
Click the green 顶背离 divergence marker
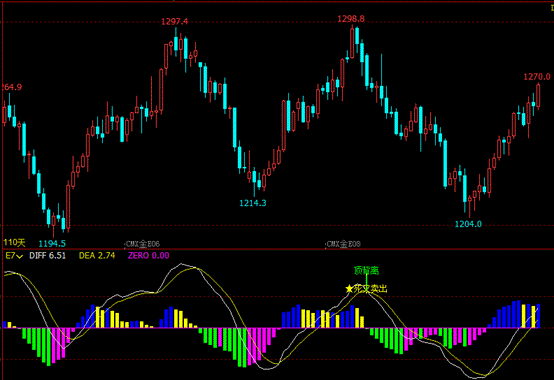pyautogui.click(x=366, y=271)
